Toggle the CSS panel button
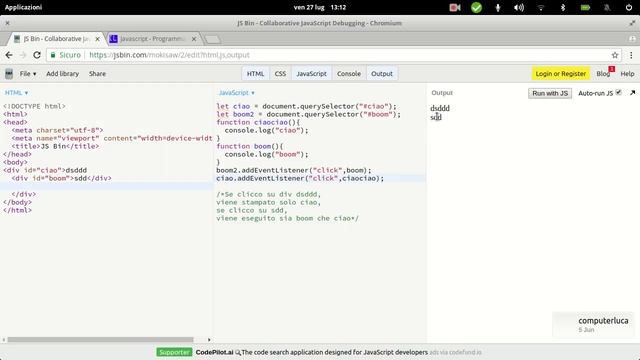The image size is (640, 360). click(280, 74)
